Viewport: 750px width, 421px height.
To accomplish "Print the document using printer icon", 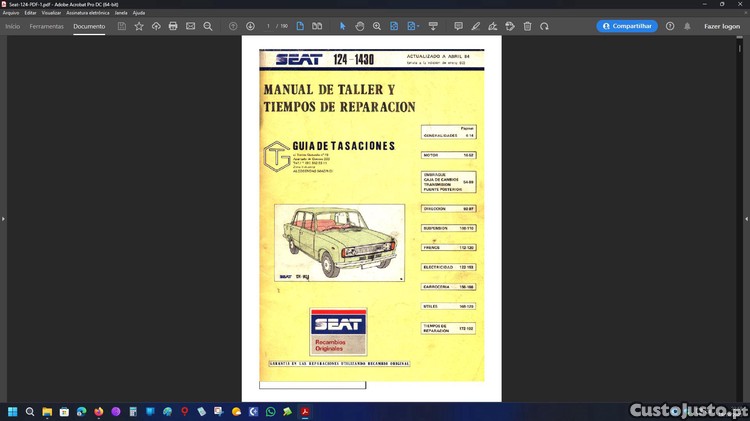I will pyautogui.click(x=173, y=26).
